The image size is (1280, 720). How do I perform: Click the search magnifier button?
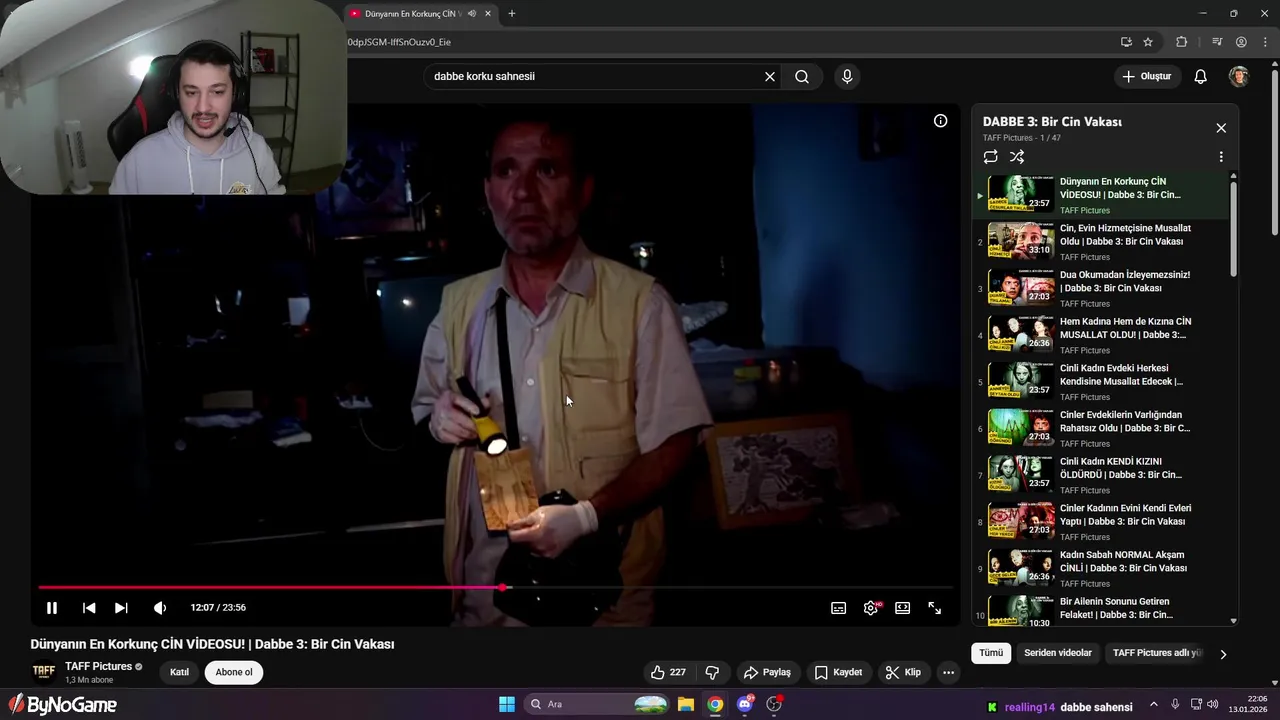[802, 76]
